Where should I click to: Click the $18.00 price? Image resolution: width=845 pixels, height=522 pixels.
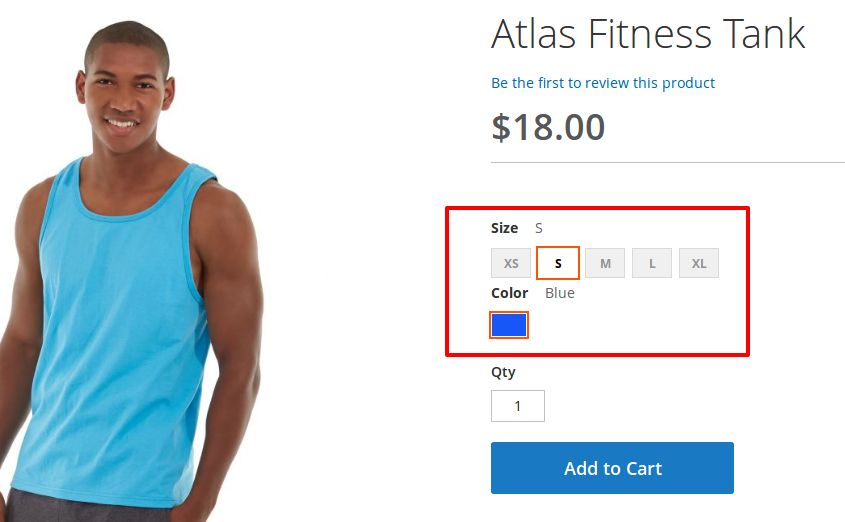[548, 127]
